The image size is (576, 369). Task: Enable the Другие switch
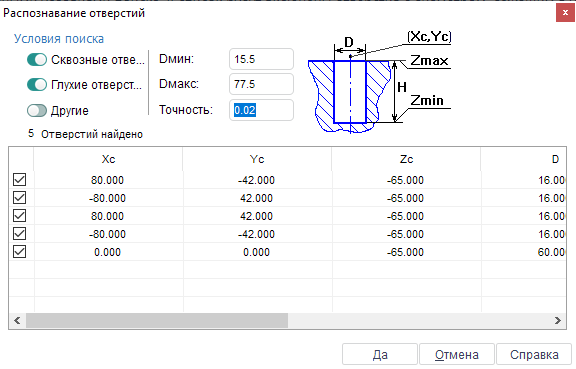click(x=37, y=111)
